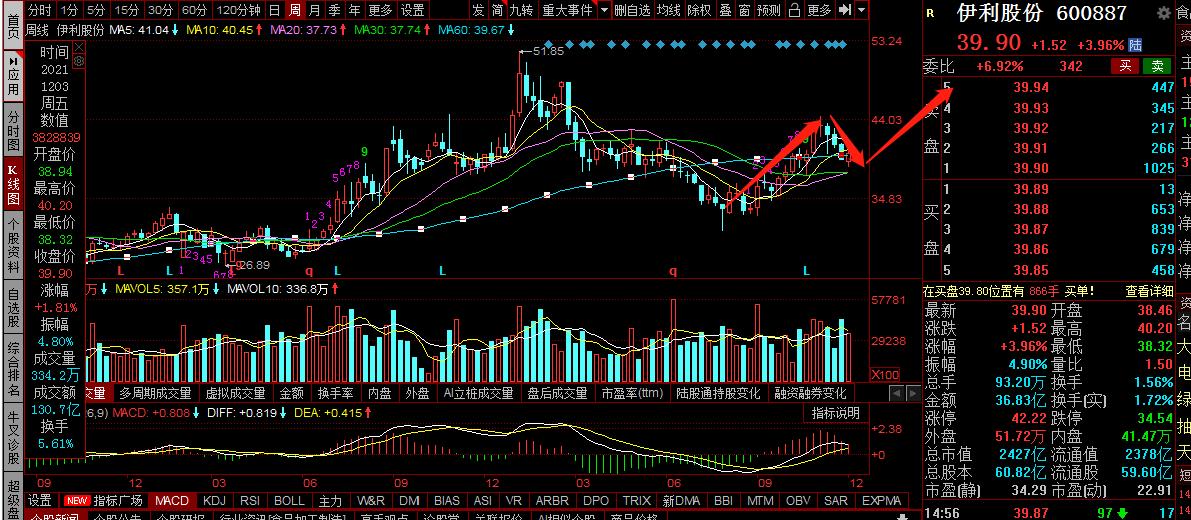Select the 多周期成交量 tab

click(x=156, y=393)
